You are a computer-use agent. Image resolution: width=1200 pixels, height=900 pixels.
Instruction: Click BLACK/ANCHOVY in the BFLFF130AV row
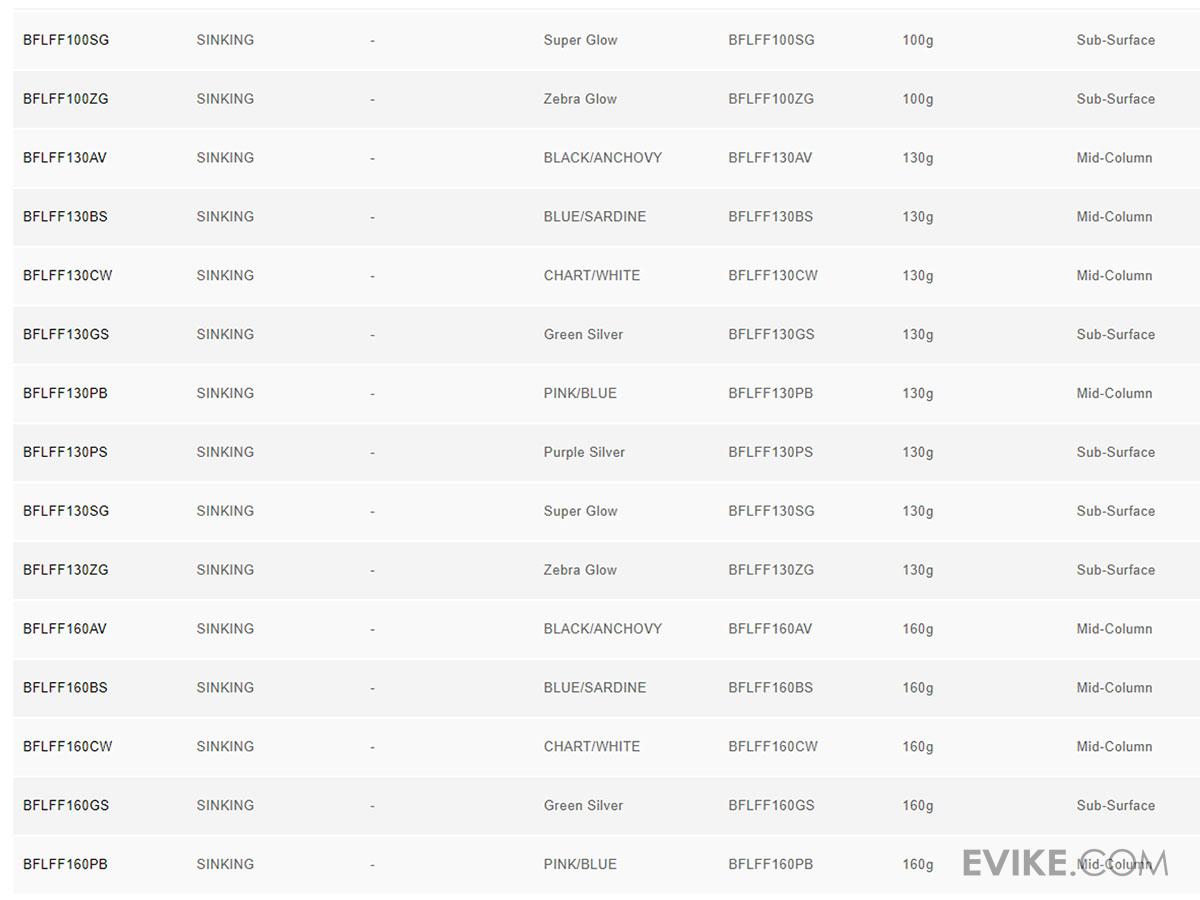(602, 158)
